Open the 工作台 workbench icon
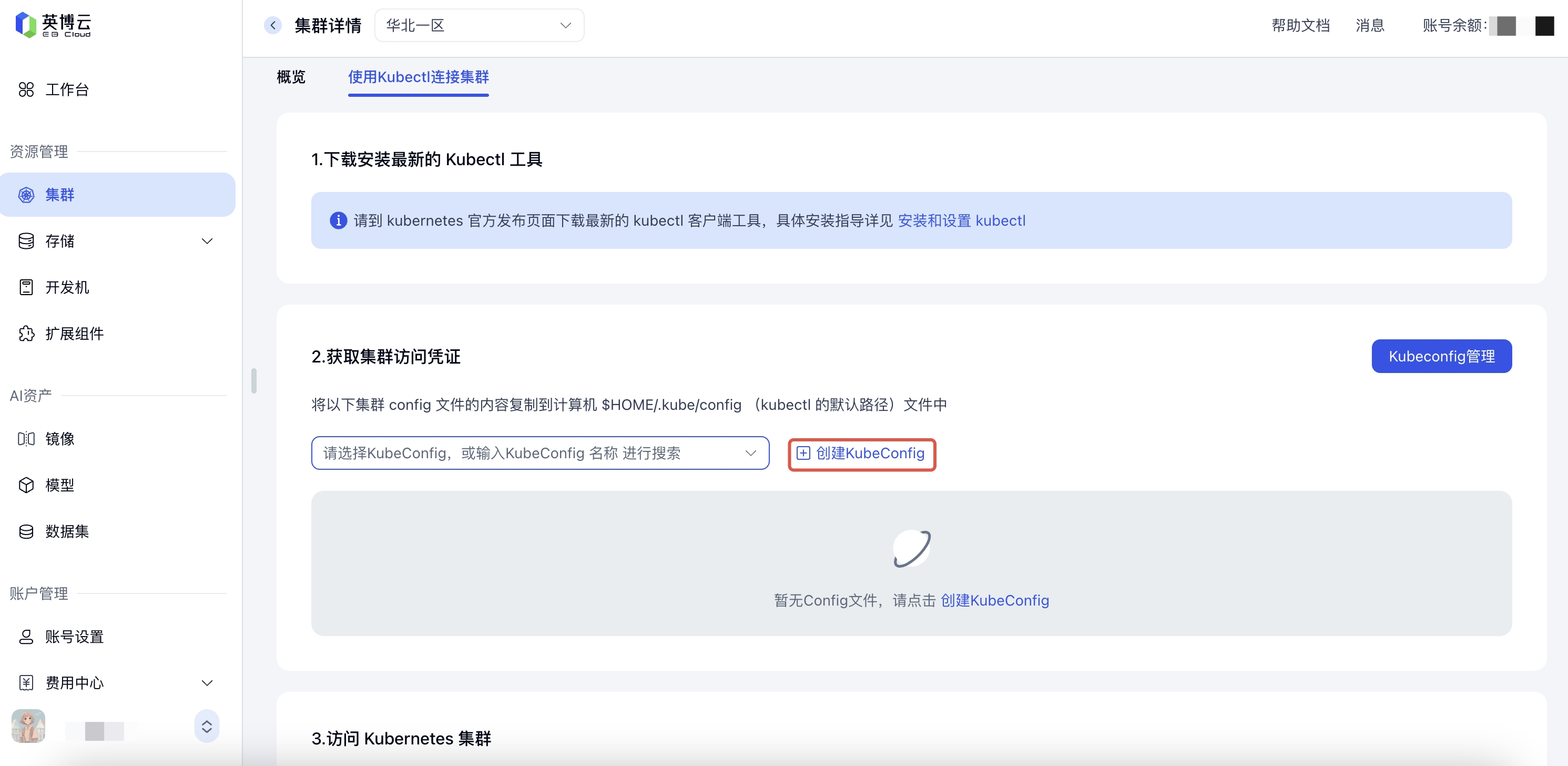Image resolution: width=1568 pixels, height=766 pixels. [26, 89]
